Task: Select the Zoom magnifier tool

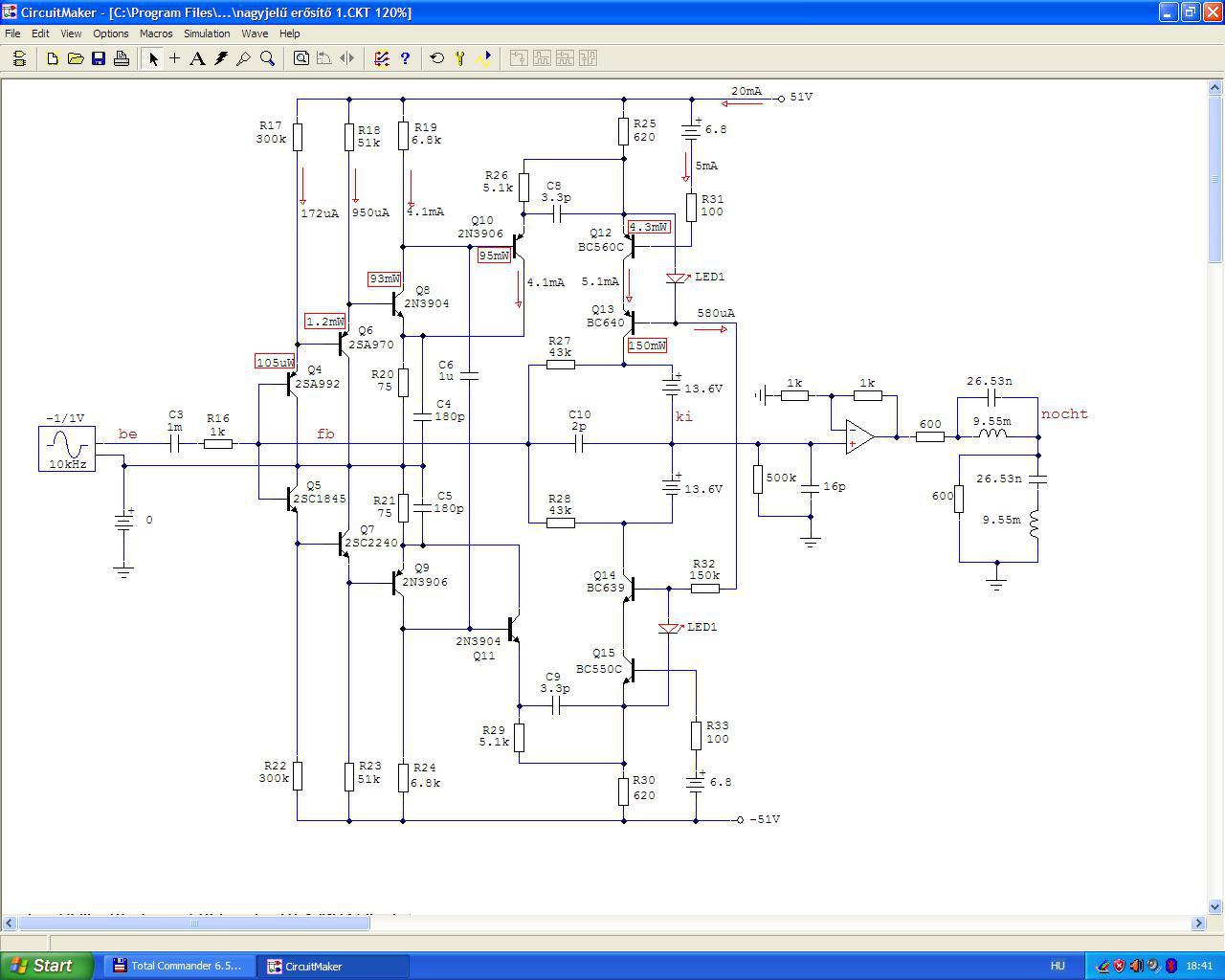Action: click(268, 58)
